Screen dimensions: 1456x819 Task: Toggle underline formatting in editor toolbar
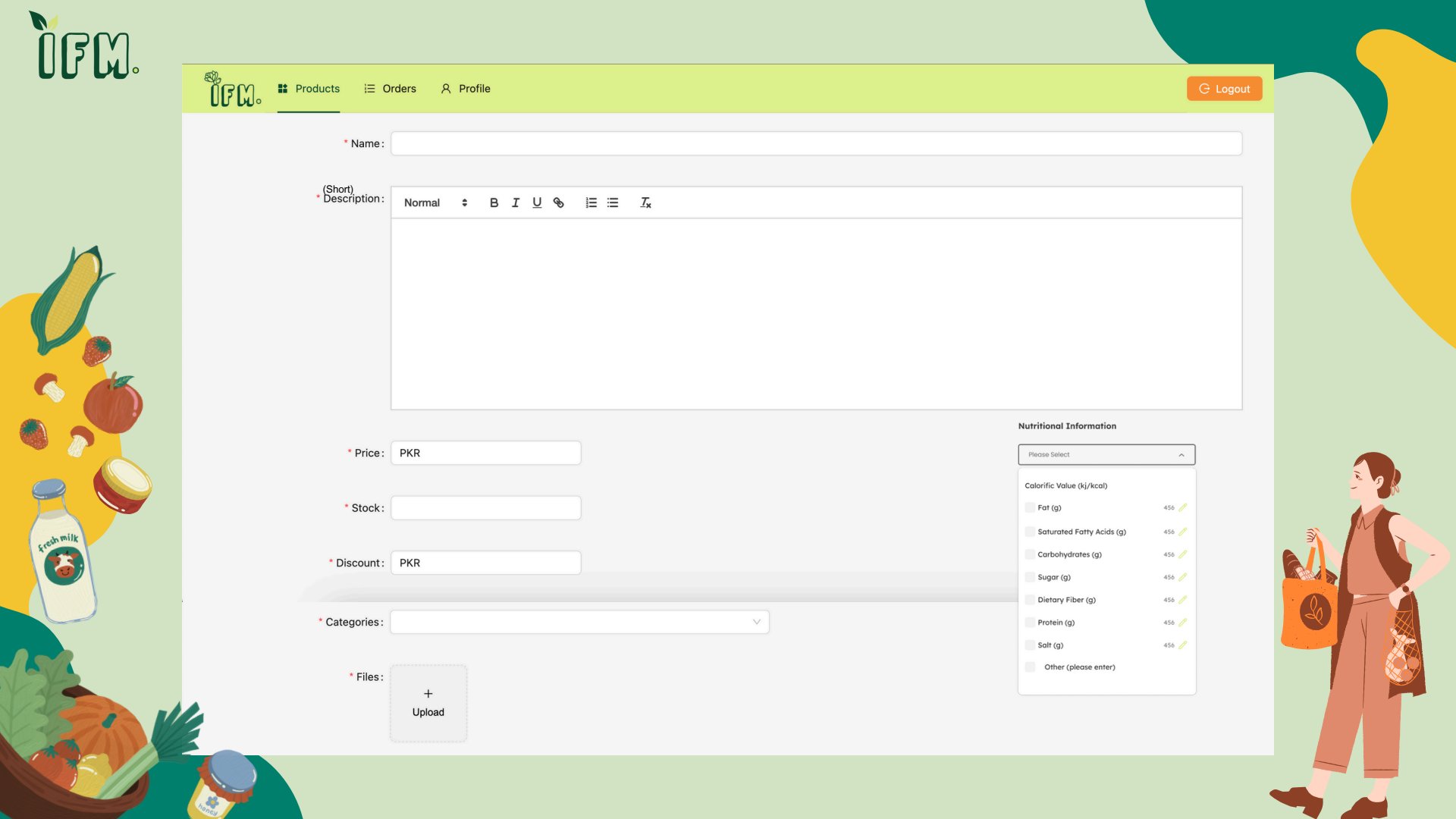click(537, 202)
